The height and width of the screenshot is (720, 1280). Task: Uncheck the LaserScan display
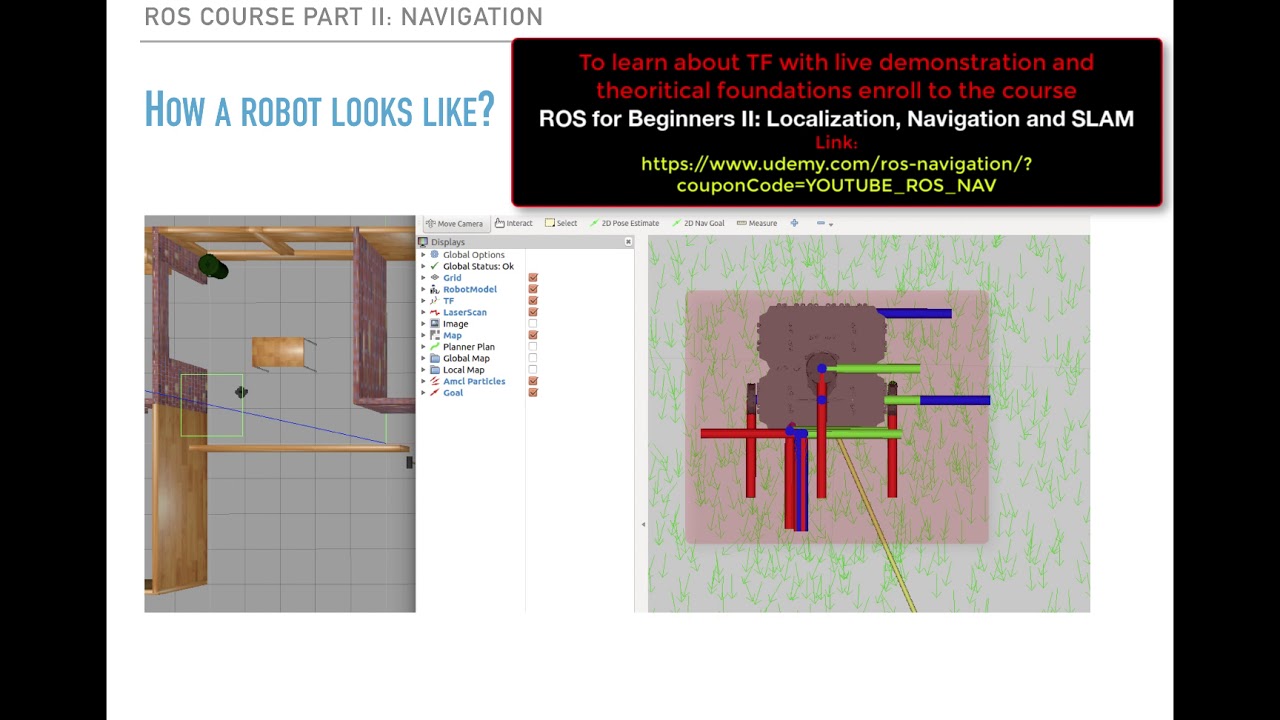(533, 312)
